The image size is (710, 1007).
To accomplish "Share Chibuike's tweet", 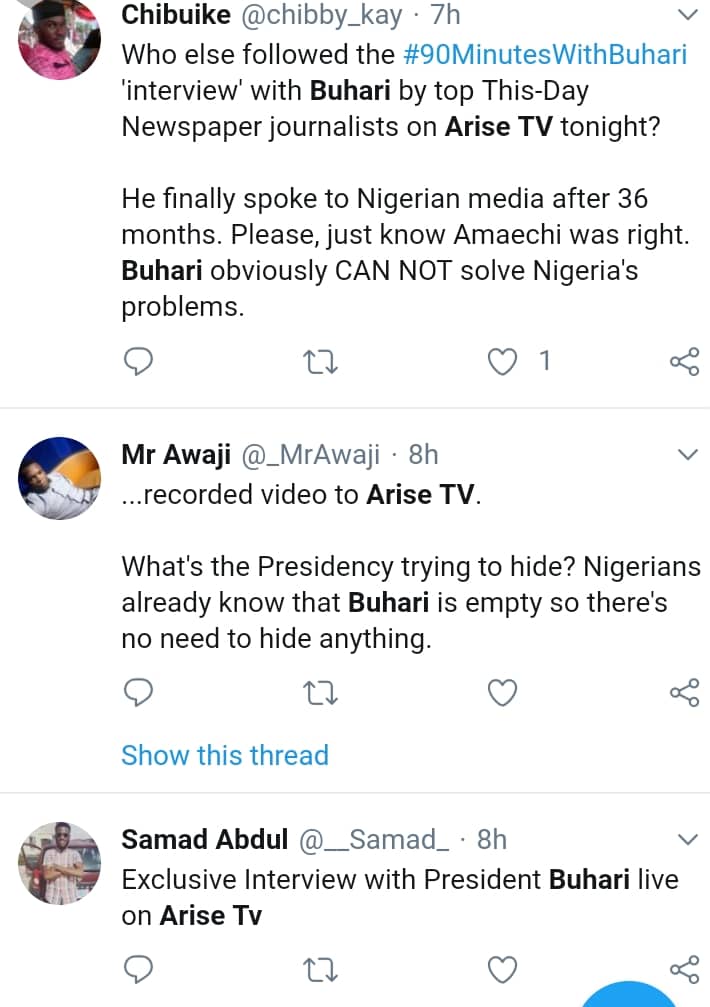I will pos(684,361).
